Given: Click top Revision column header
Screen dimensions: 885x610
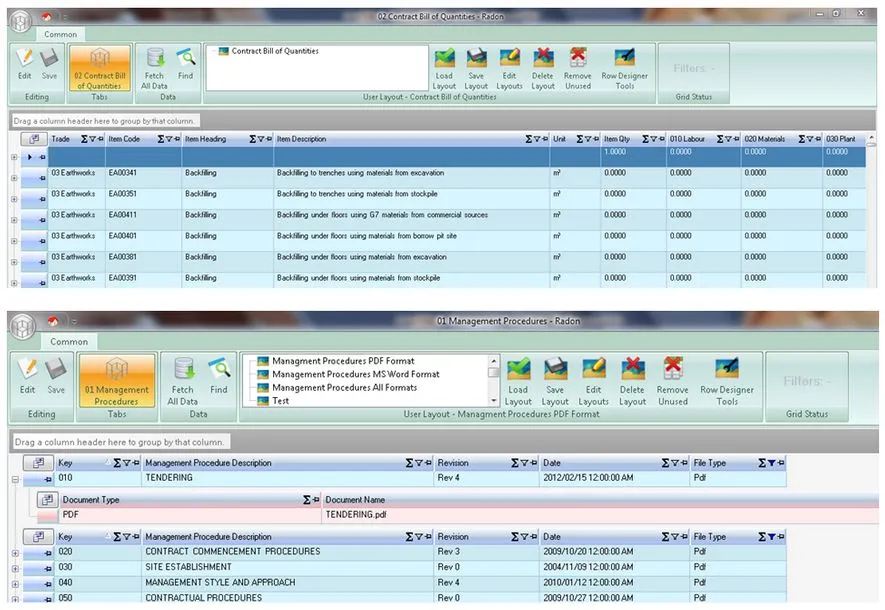Looking at the screenshot, I should [x=487, y=463].
